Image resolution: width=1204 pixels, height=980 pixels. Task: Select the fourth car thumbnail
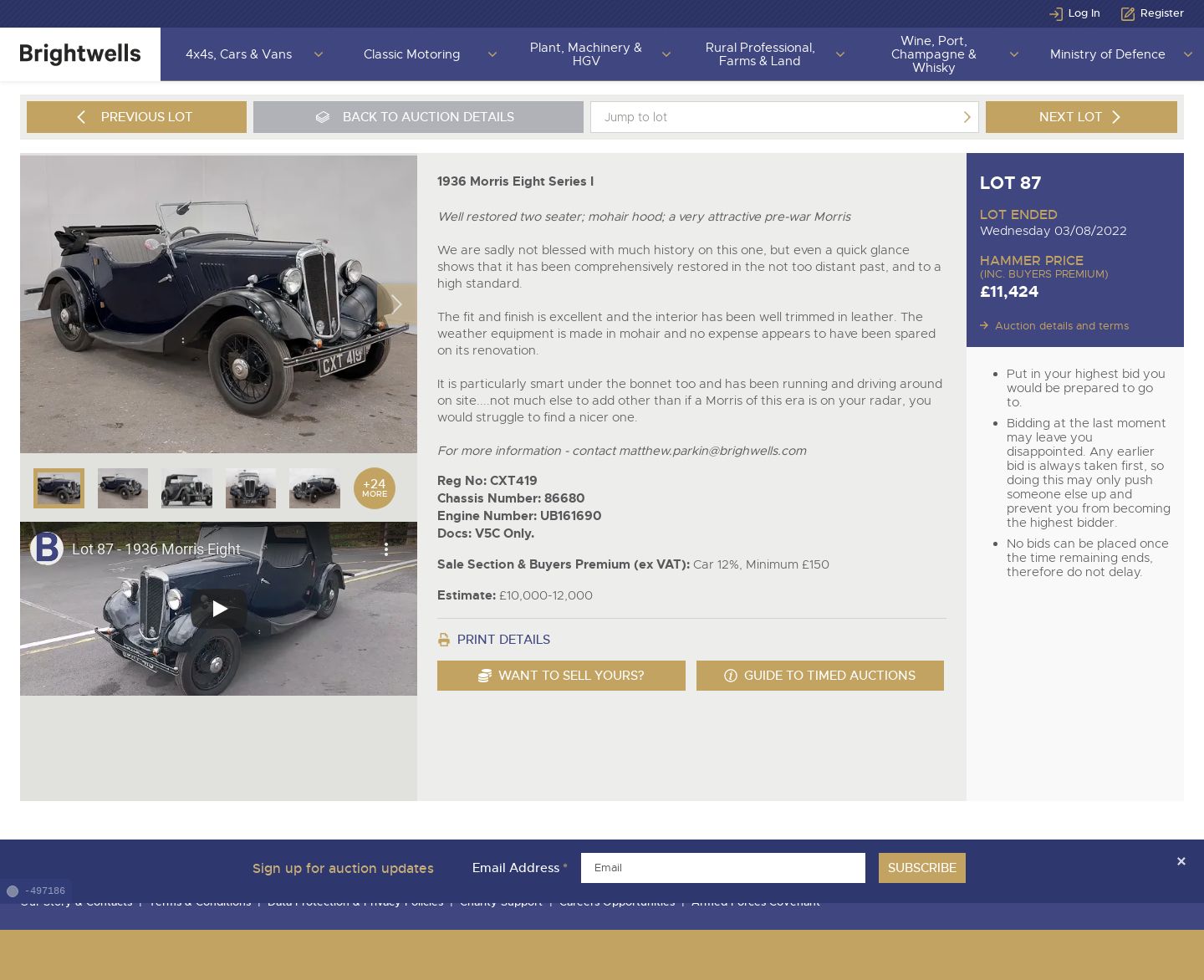(x=251, y=488)
